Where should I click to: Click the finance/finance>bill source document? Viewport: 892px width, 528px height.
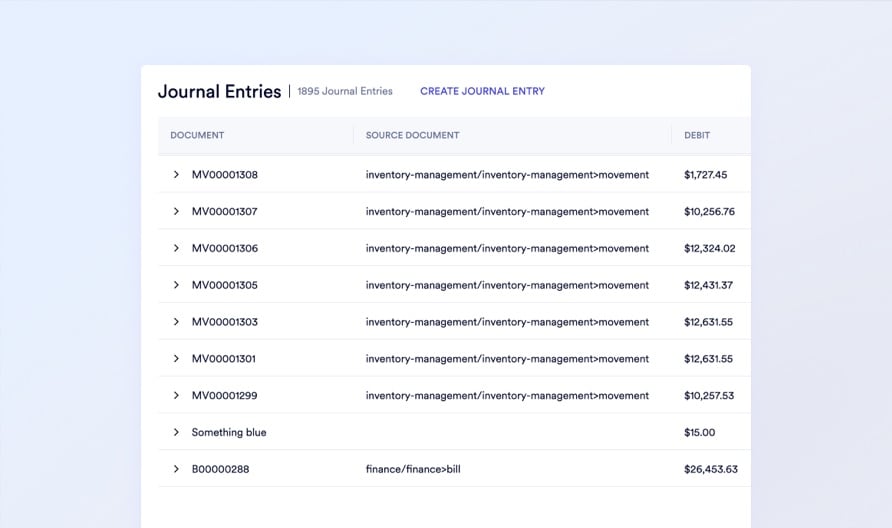pos(413,469)
